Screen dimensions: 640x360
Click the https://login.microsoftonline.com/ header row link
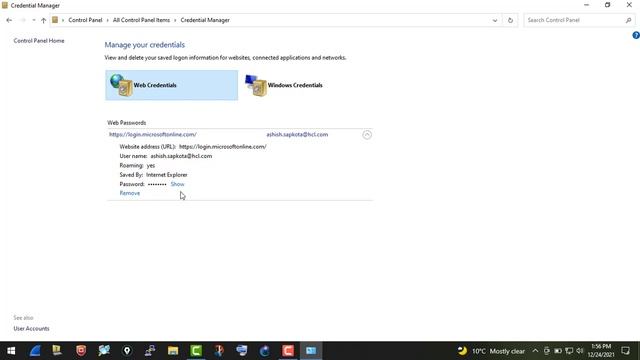(x=153, y=134)
